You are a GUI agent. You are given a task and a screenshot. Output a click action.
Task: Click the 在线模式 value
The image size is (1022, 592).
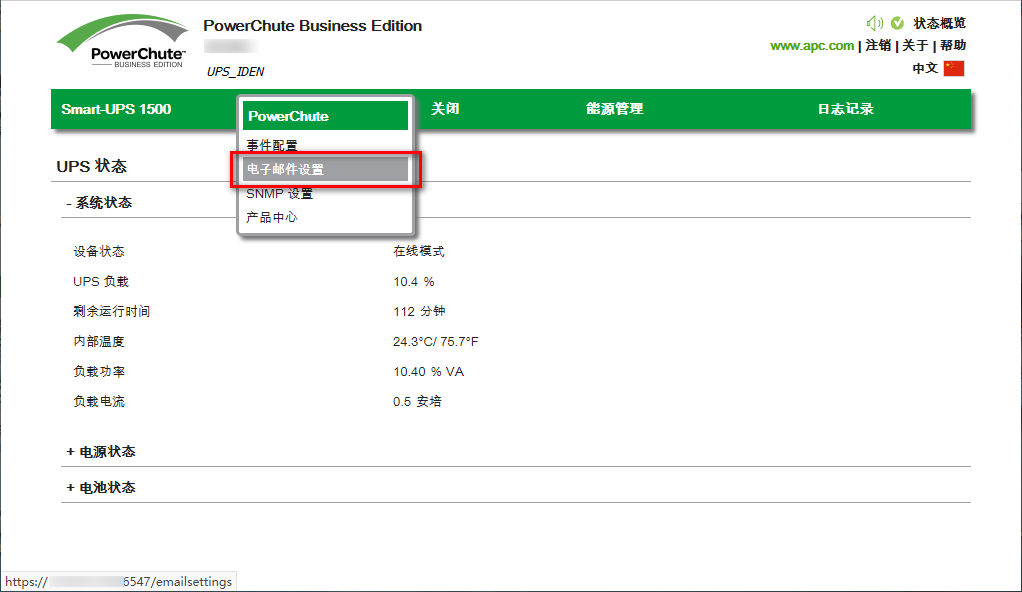[418, 252]
